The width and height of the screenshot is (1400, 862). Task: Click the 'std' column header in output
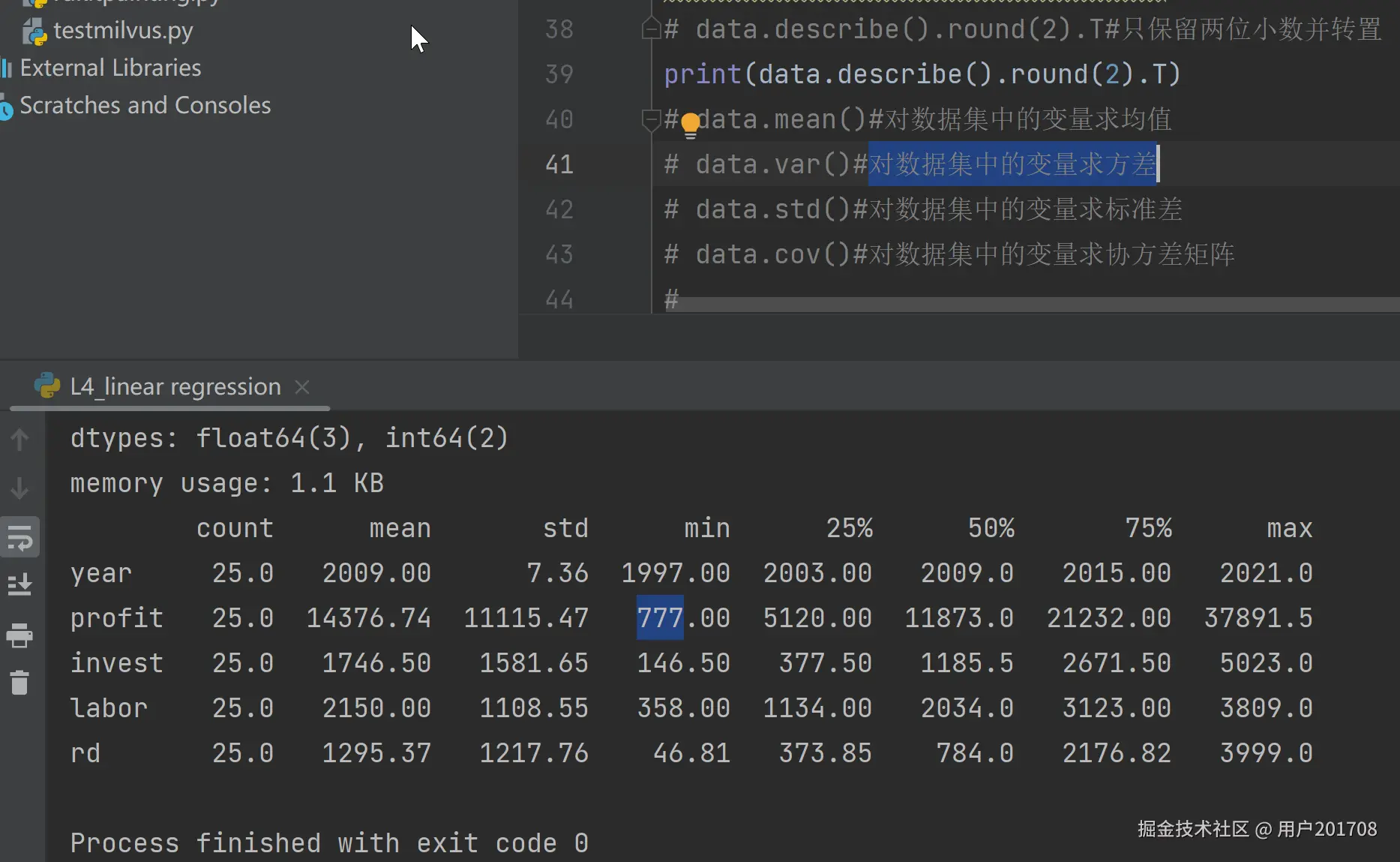pos(565,528)
